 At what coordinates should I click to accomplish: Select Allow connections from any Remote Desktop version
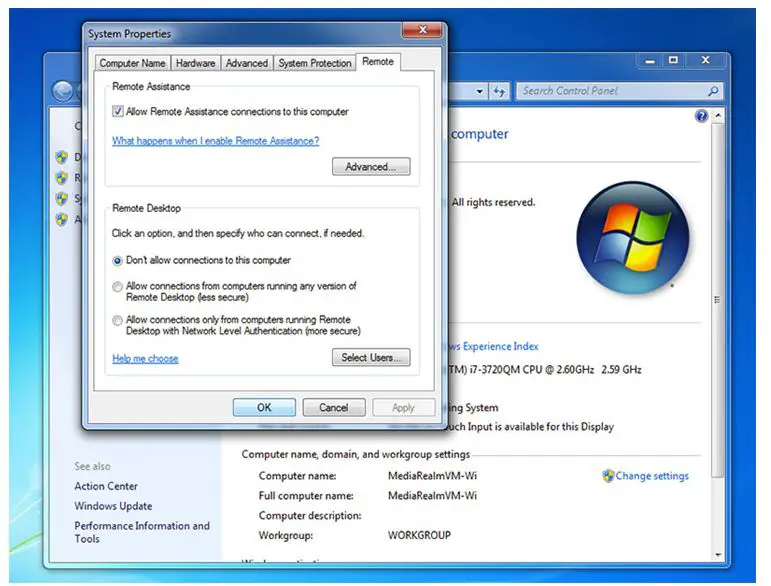(118, 287)
